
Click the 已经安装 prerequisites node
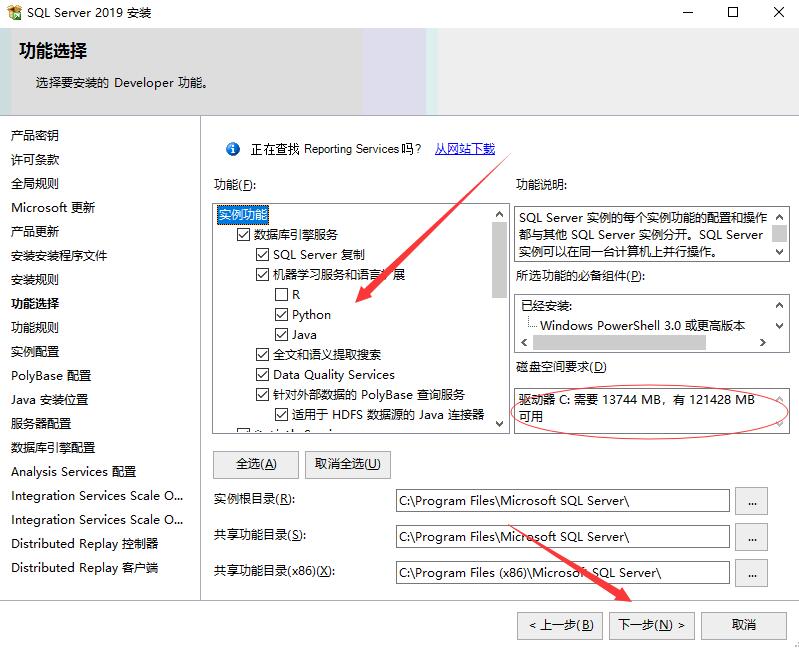coord(546,306)
